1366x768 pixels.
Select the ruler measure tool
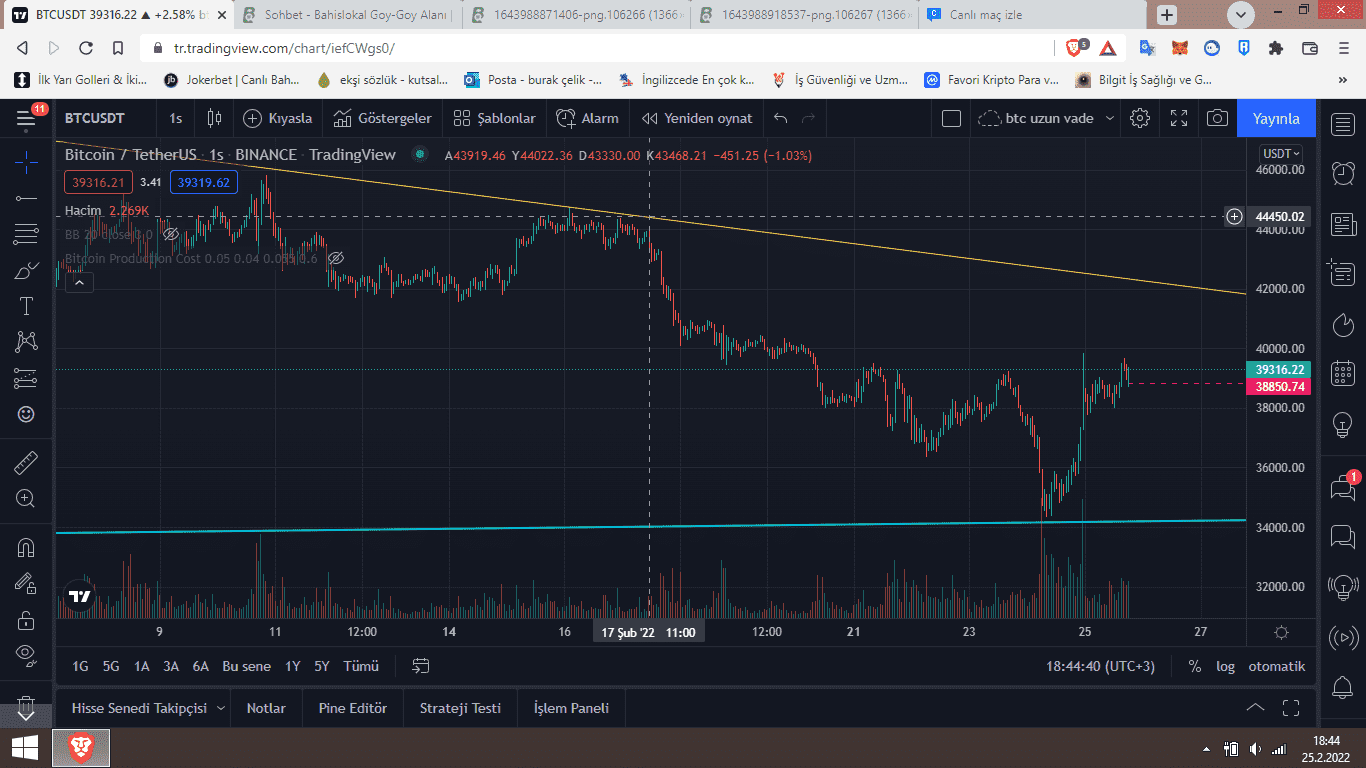coord(26,462)
